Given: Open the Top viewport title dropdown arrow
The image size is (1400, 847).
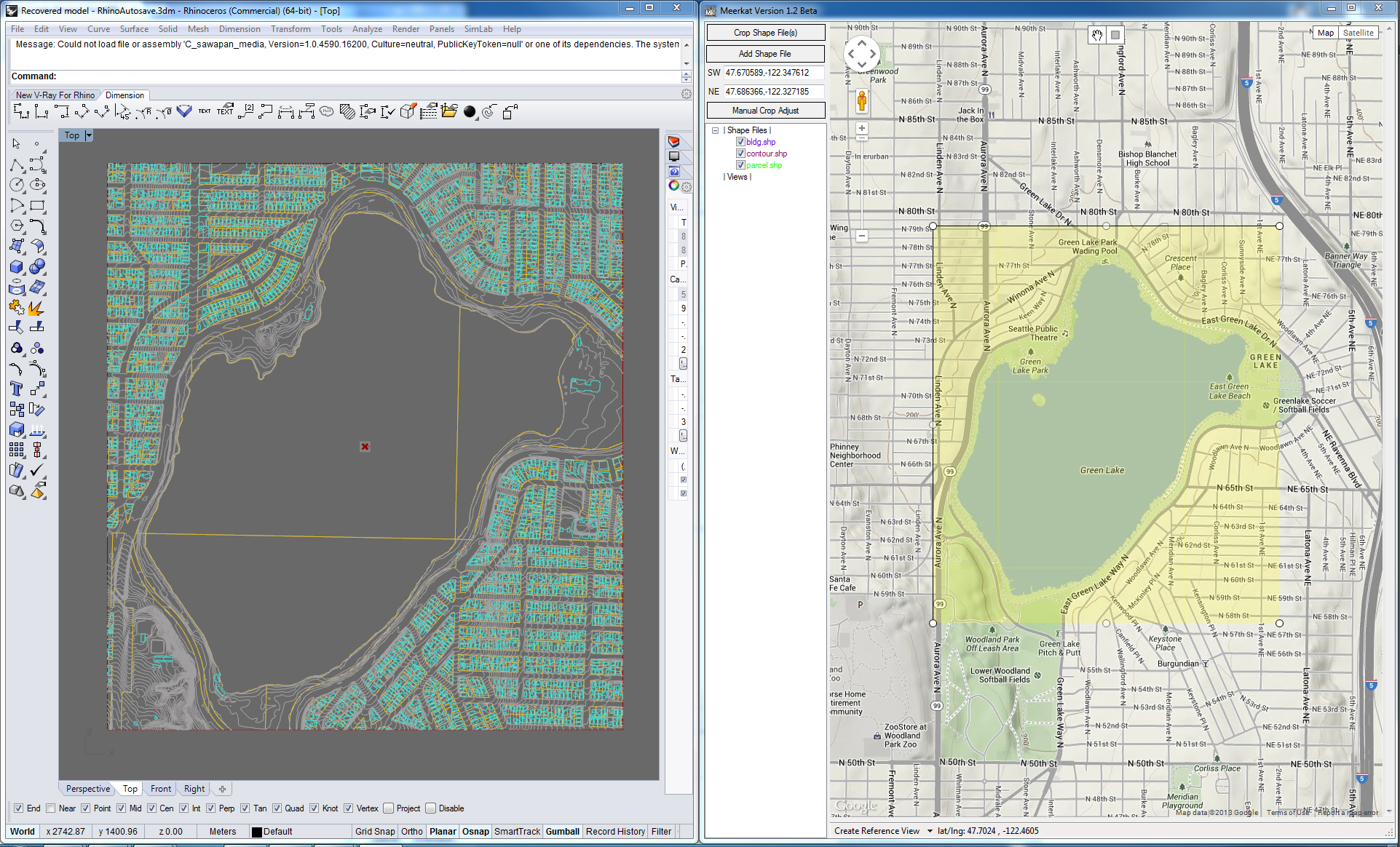Looking at the screenshot, I should click(89, 135).
